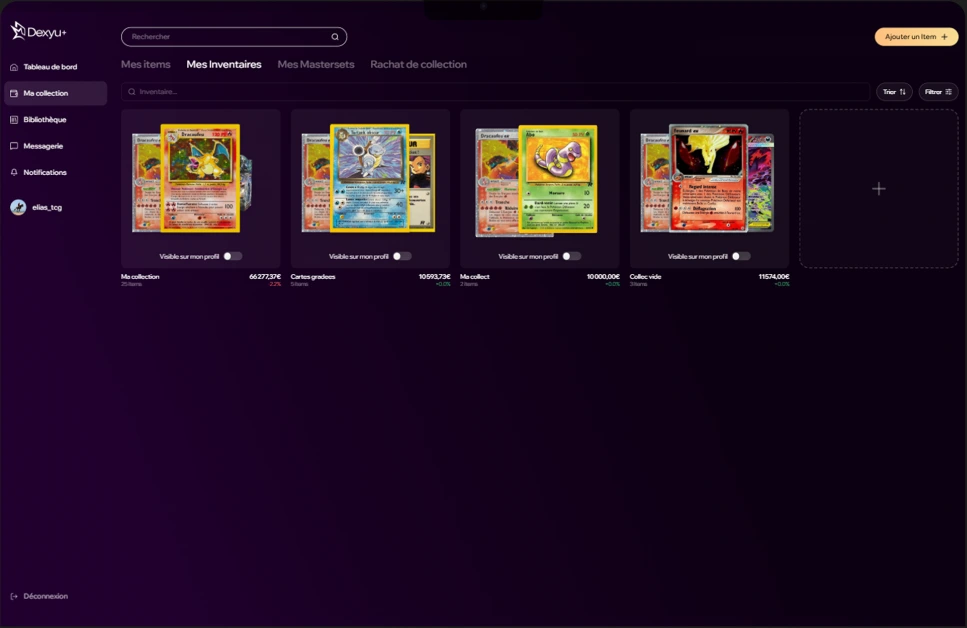Open Tableau de bord in the sidebar
Screen dimensions: 967x628
pyautogui.click(x=56, y=67)
